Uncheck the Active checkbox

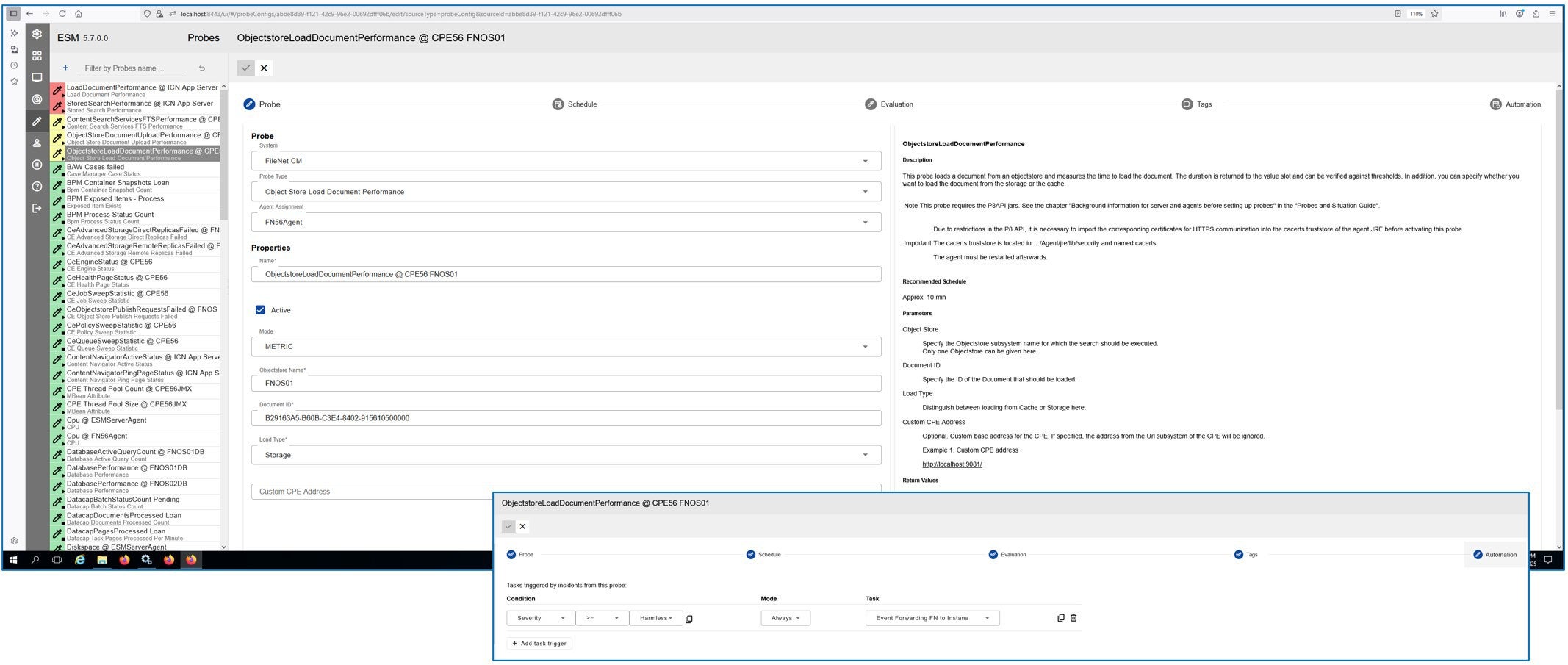click(260, 310)
